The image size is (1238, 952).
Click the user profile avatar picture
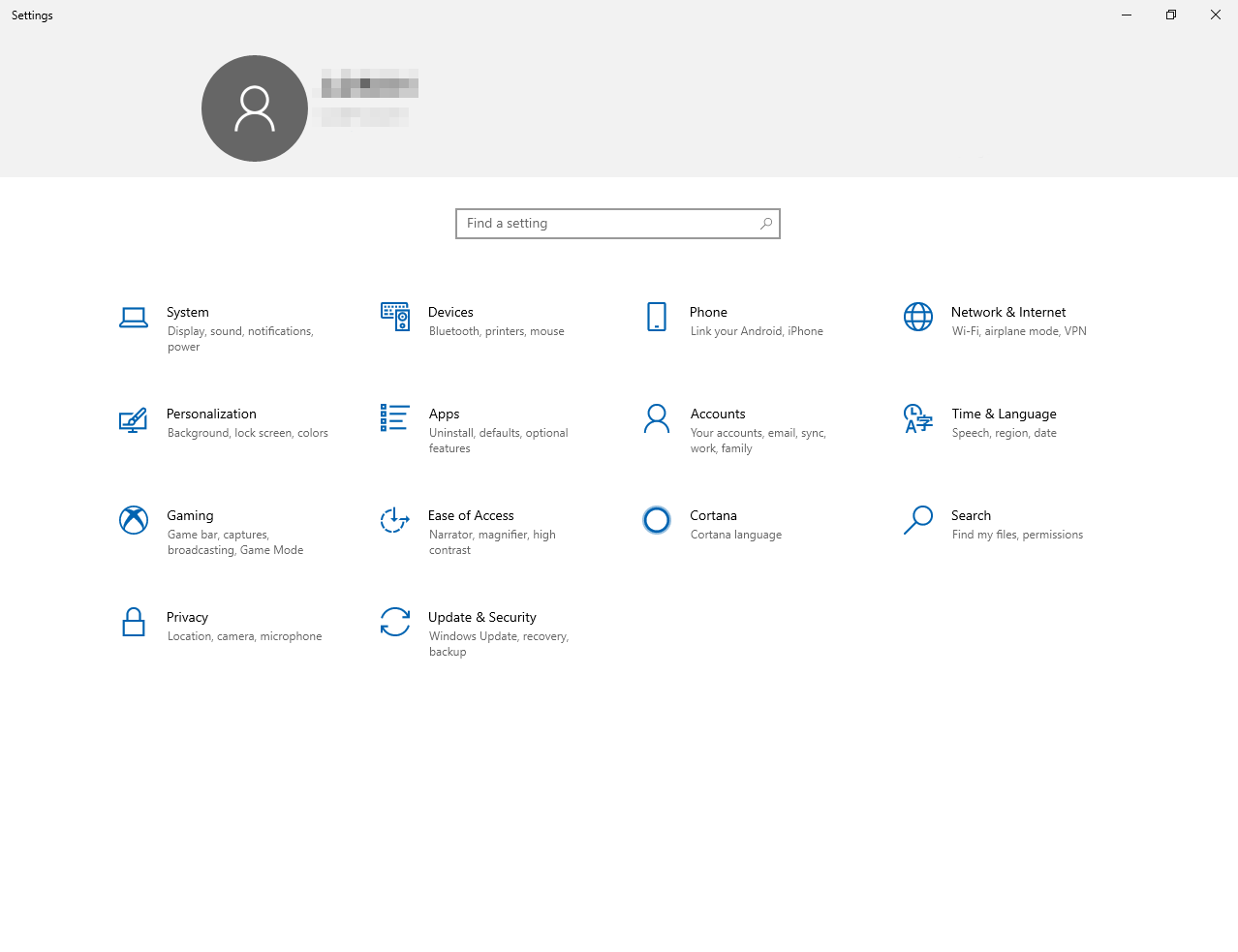(255, 108)
